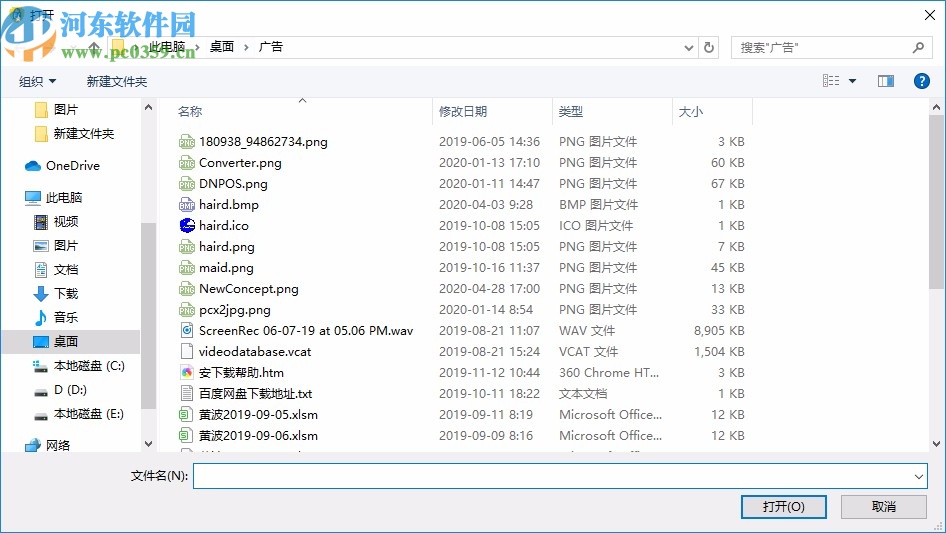Expand the address bar history dropdown
This screenshot has width=946, height=533.
[688, 48]
